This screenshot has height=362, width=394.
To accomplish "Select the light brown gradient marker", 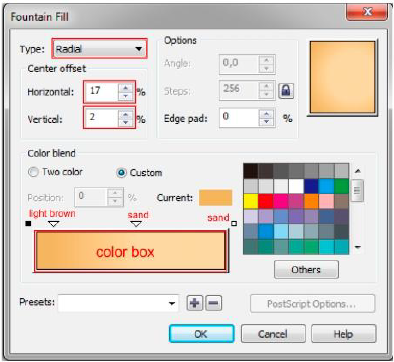I will 54,224.
